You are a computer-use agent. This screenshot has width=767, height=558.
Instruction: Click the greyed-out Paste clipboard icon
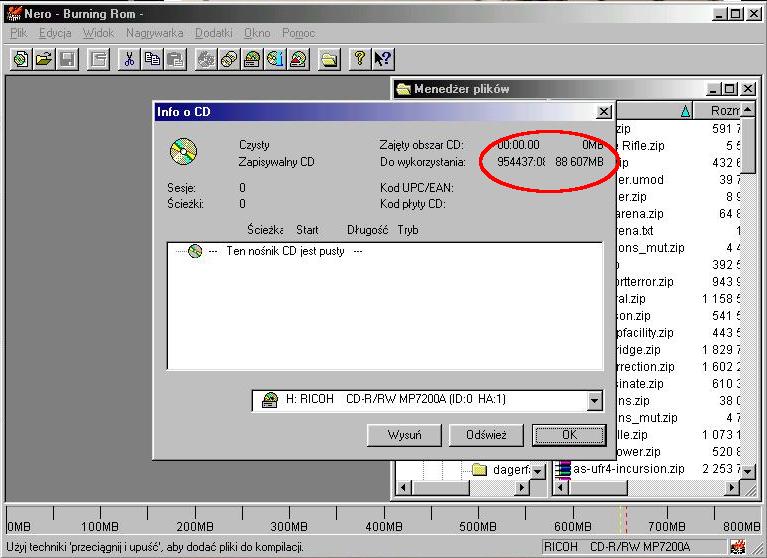(175, 60)
